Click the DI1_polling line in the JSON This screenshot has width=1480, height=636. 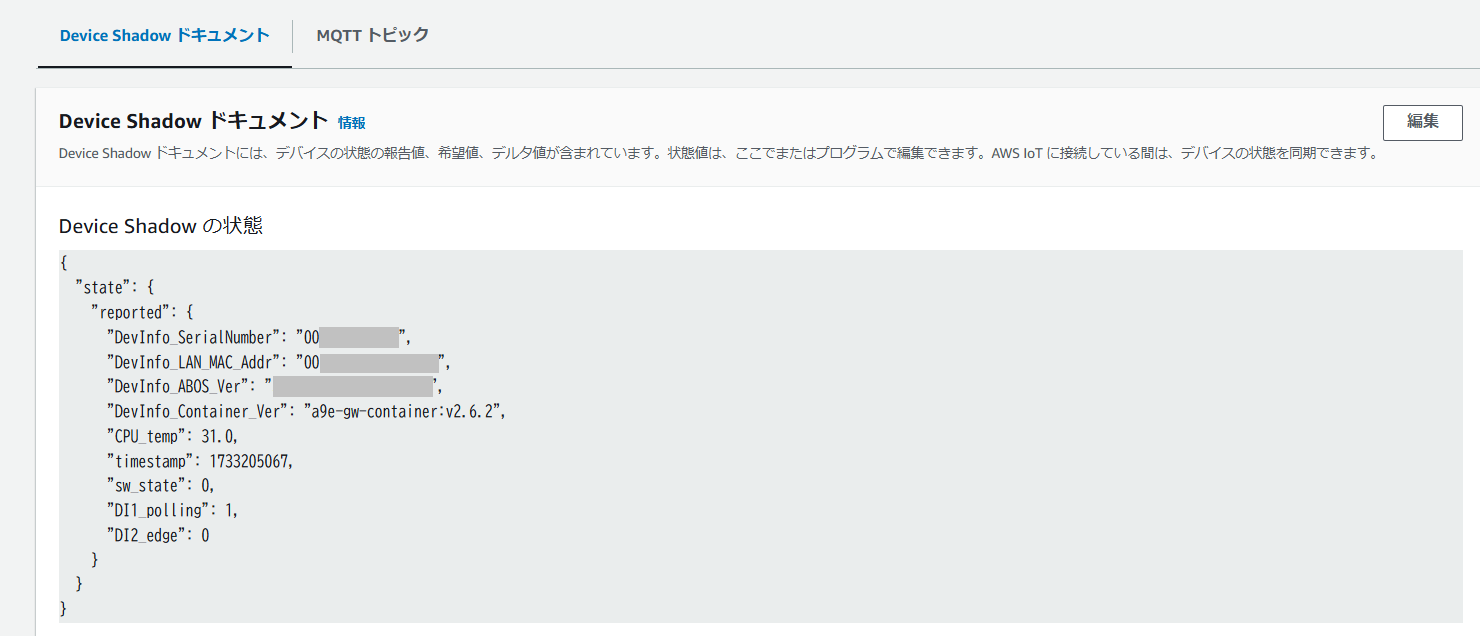[172, 511]
